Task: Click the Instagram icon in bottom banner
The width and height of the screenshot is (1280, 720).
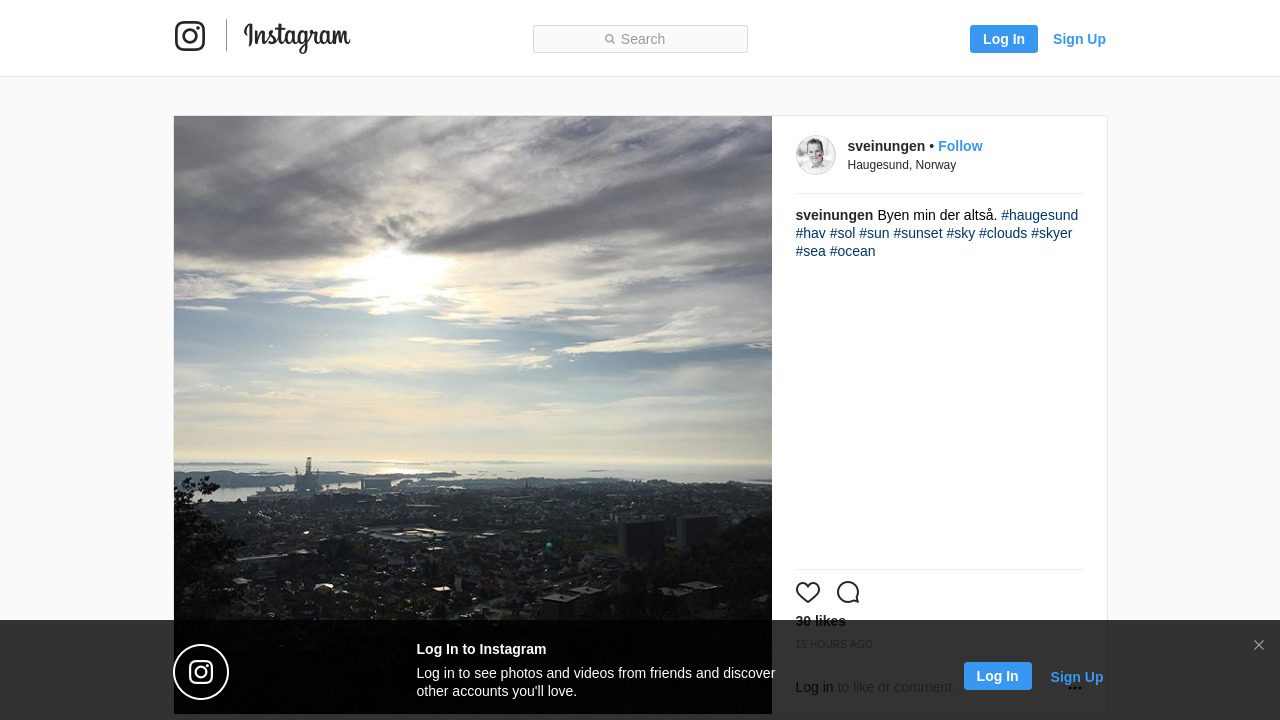Action: (201, 672)
